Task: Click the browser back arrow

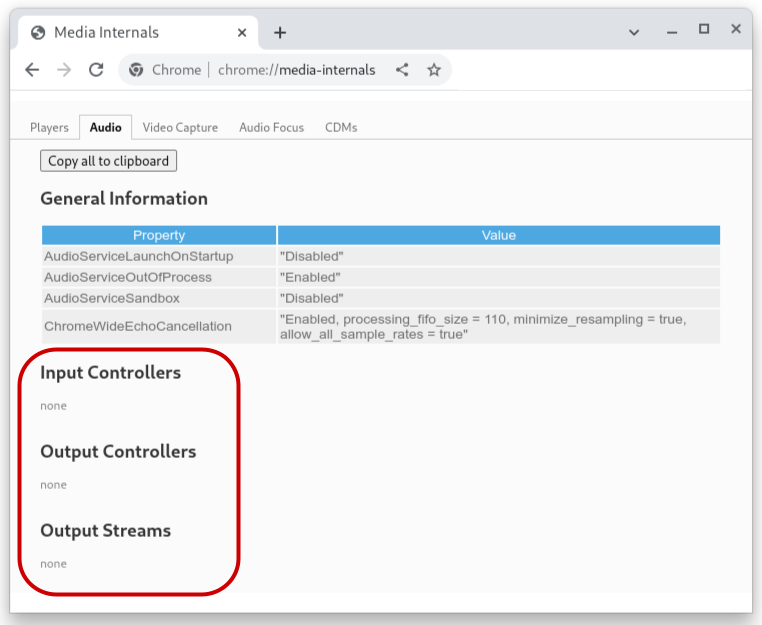Action: [32, 70]
